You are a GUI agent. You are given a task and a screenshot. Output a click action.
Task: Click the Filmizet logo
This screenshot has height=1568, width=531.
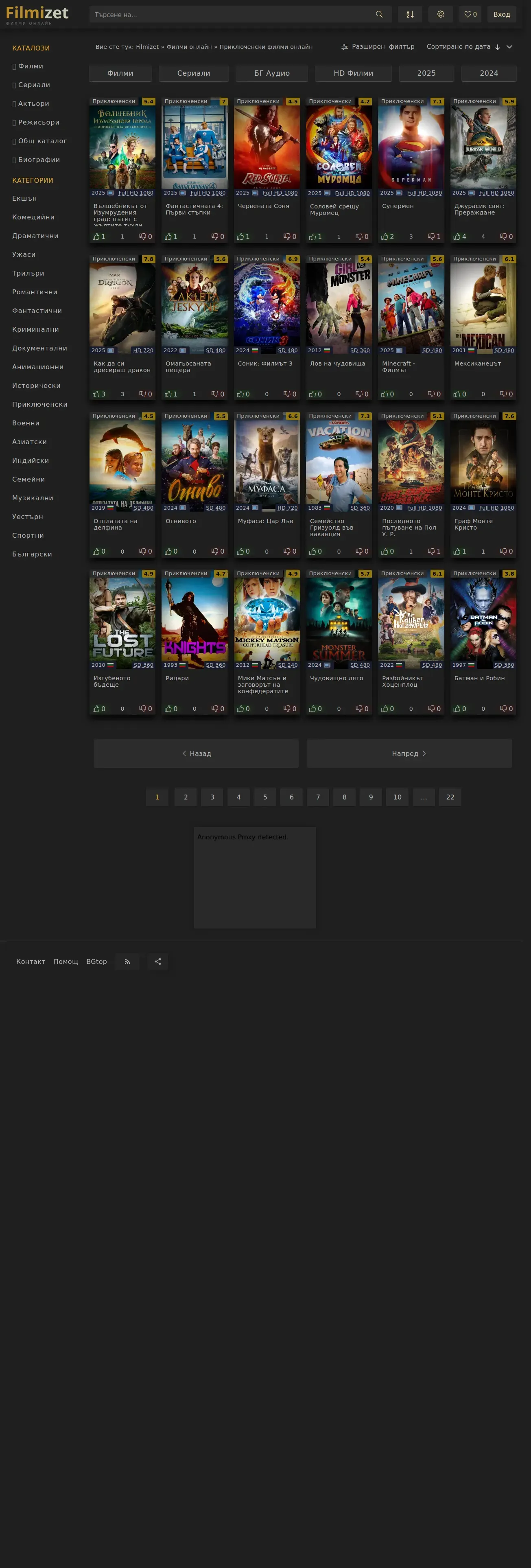(37, 14)
